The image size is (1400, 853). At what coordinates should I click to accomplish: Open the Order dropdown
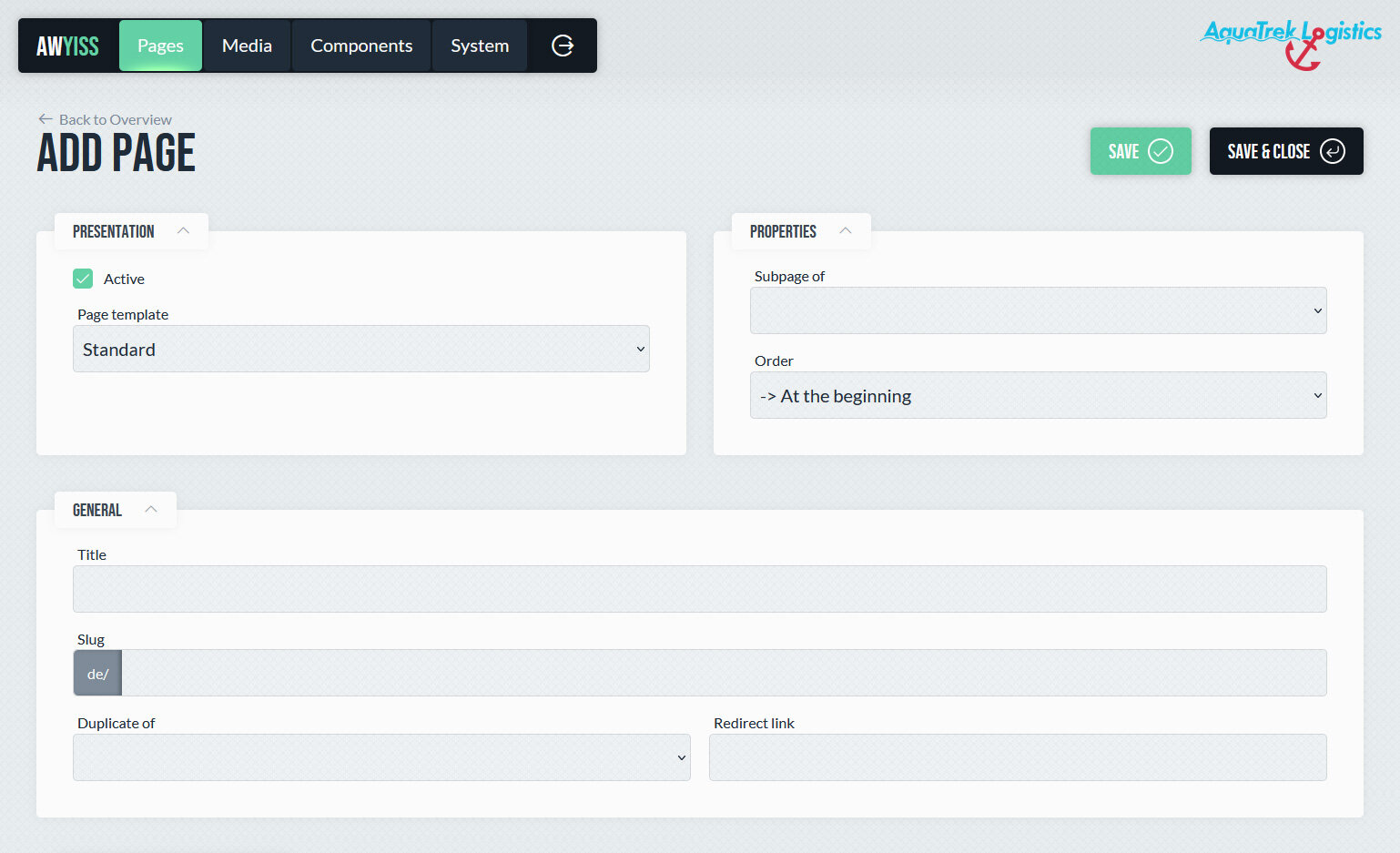click(x=1038, y=395)
